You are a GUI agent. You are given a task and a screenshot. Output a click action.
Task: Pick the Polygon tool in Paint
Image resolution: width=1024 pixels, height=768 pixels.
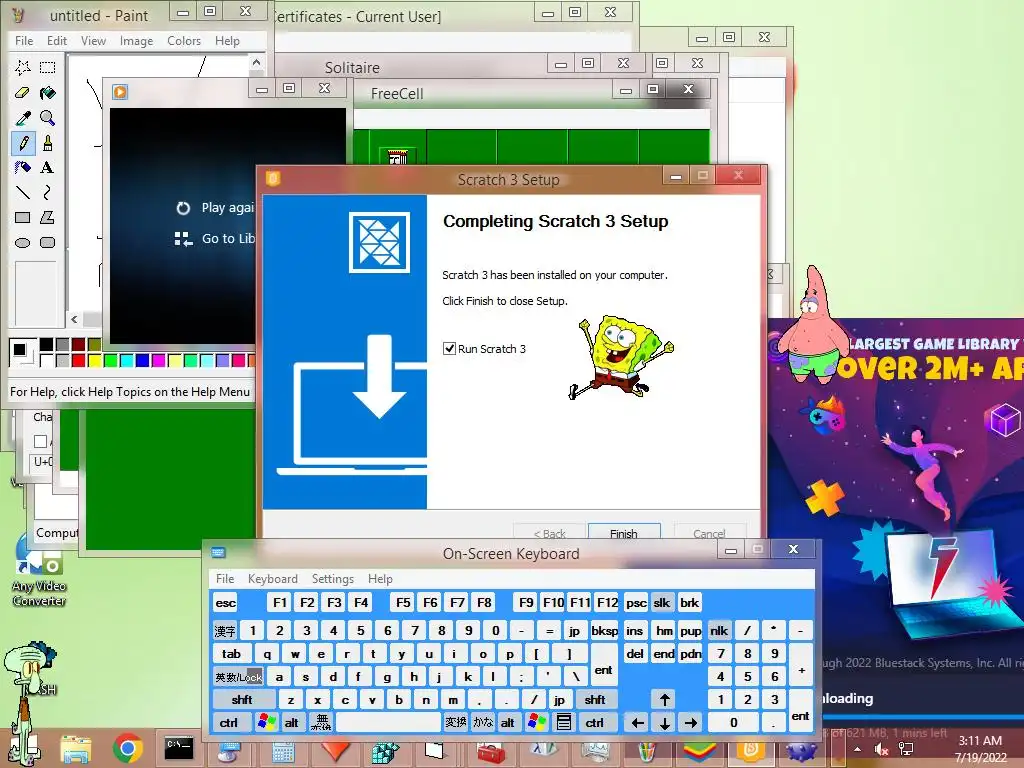(47, 217)
